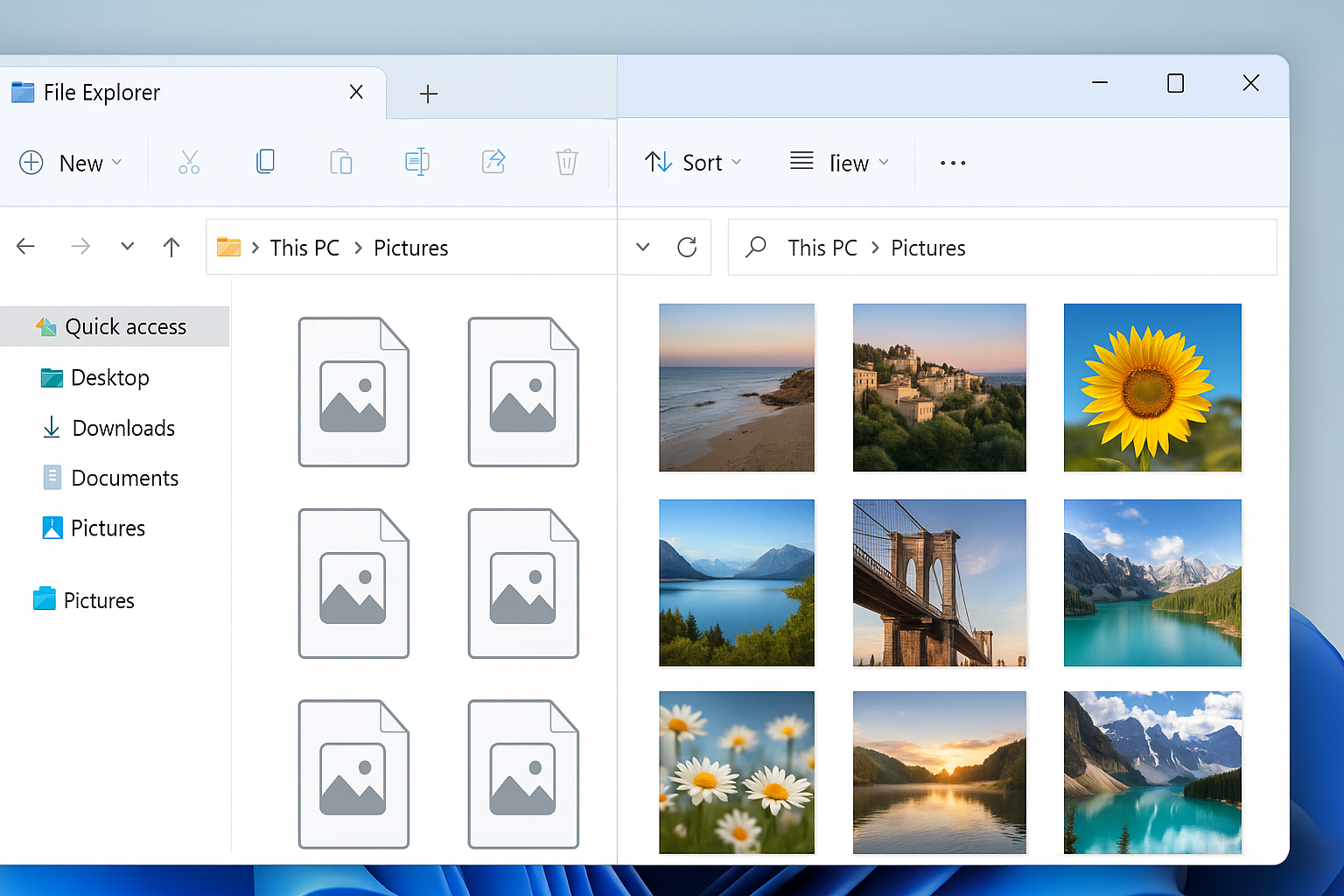This screenshot has width=1344, height=896.
Task: Open the See more ellipsis menu
Action: click(953, 163)
